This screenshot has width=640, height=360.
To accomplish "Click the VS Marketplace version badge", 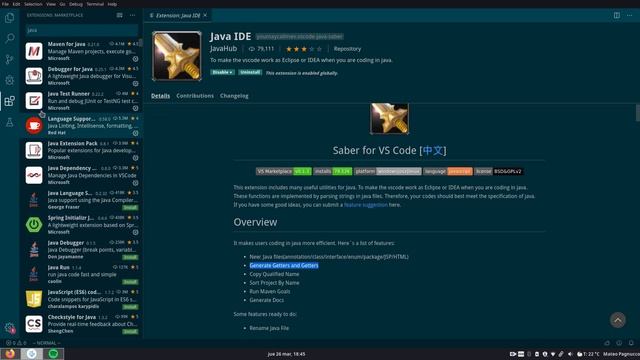I will [284, 171].
